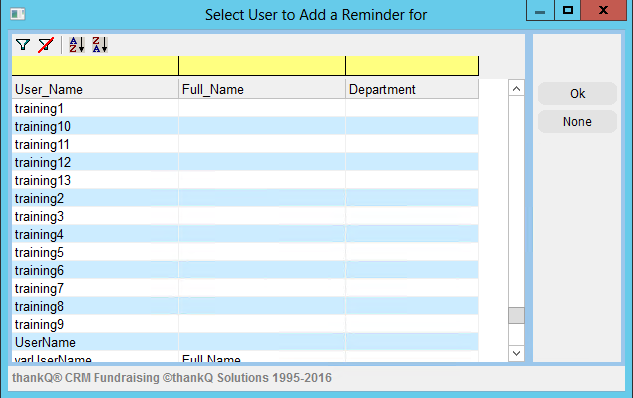The height and width of the screenshot is (398, 633).
Task: Click the scrollbar up arrow
Action: point(516,88)
